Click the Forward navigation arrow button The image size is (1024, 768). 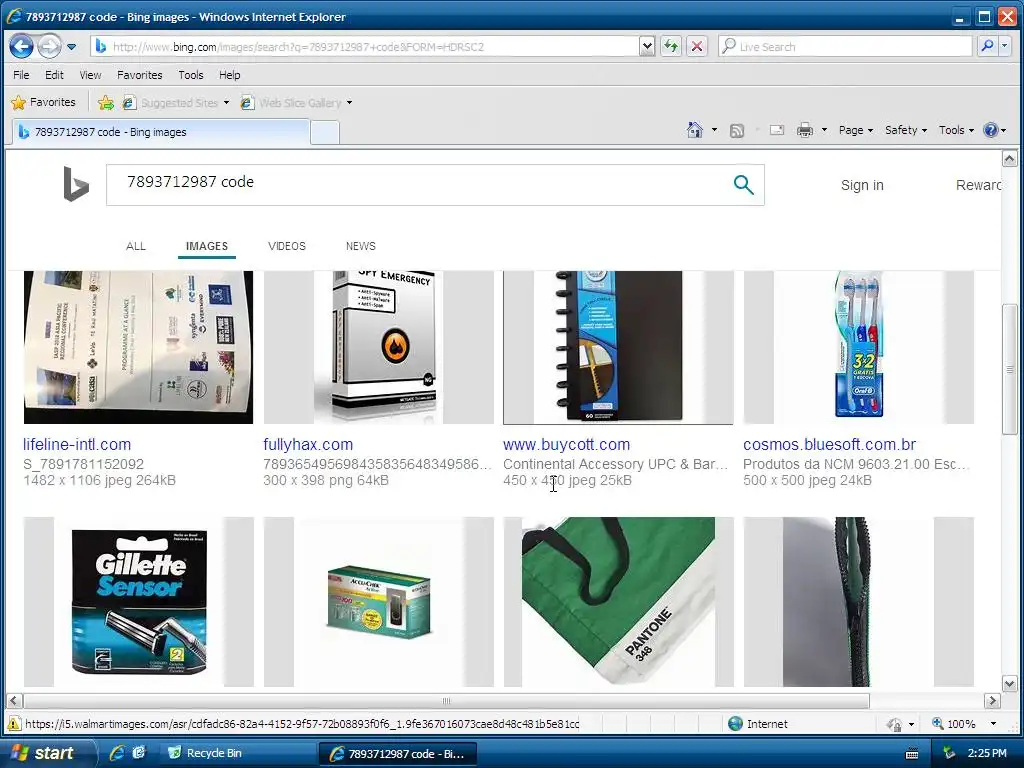pyautogui.click(x=49, y=46)
